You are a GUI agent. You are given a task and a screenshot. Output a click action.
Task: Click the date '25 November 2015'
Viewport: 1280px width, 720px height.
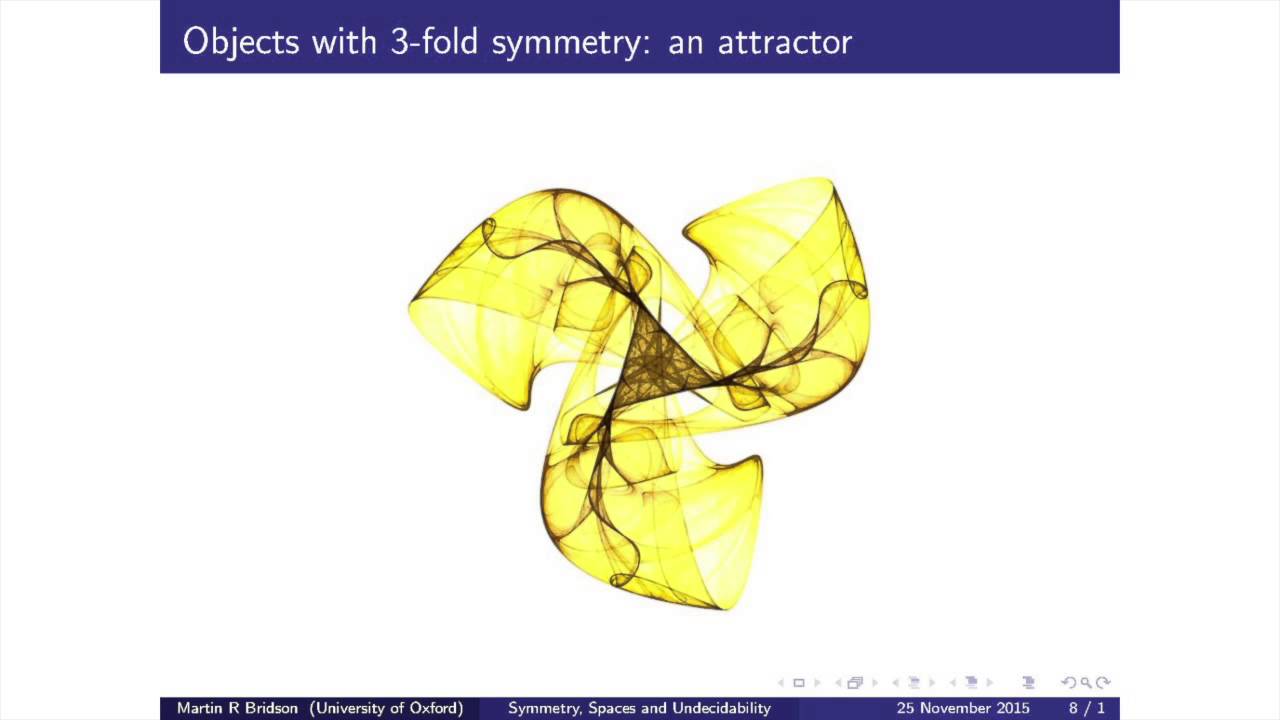click(963, 708)
